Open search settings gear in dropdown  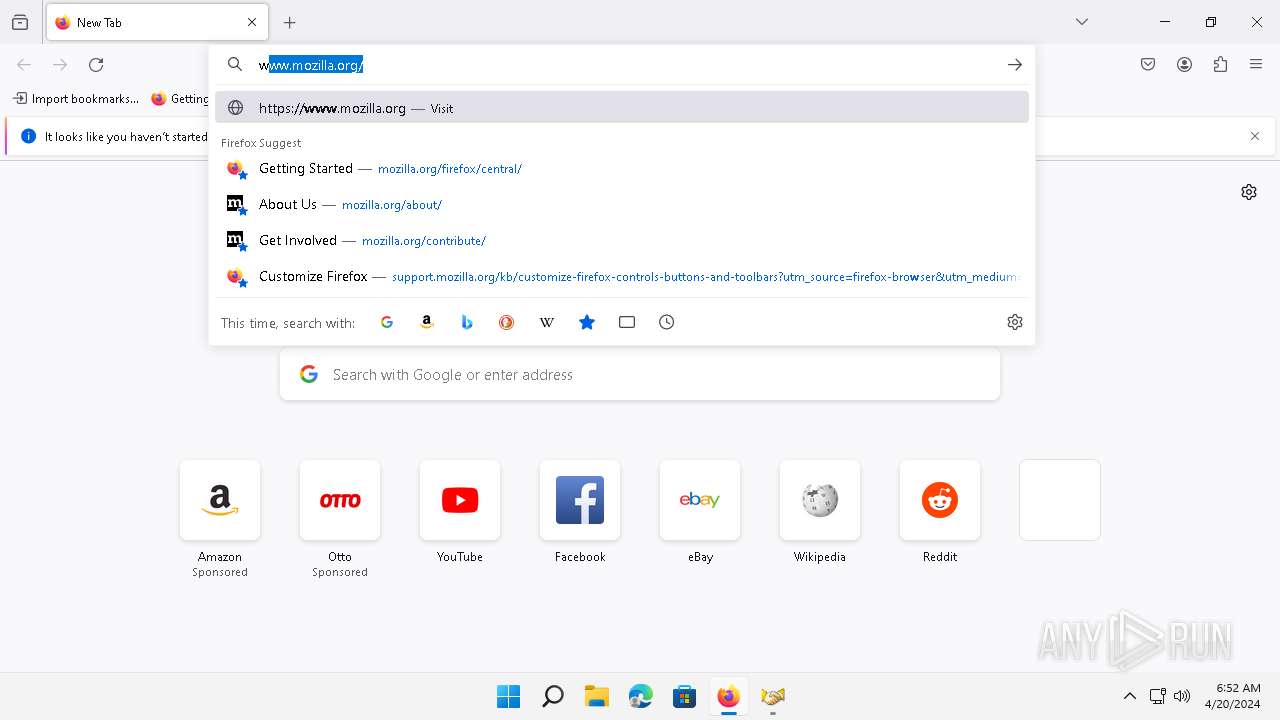point(1015,322)
